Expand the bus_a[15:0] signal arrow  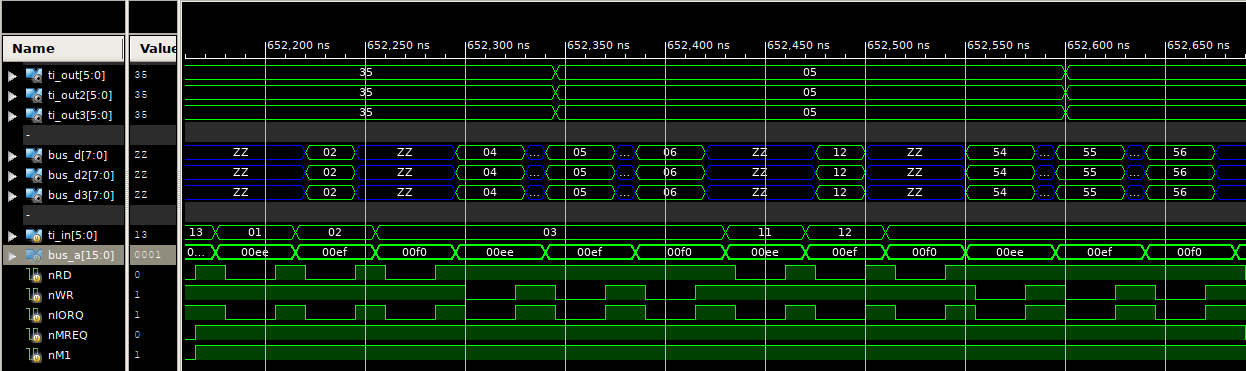13,255
